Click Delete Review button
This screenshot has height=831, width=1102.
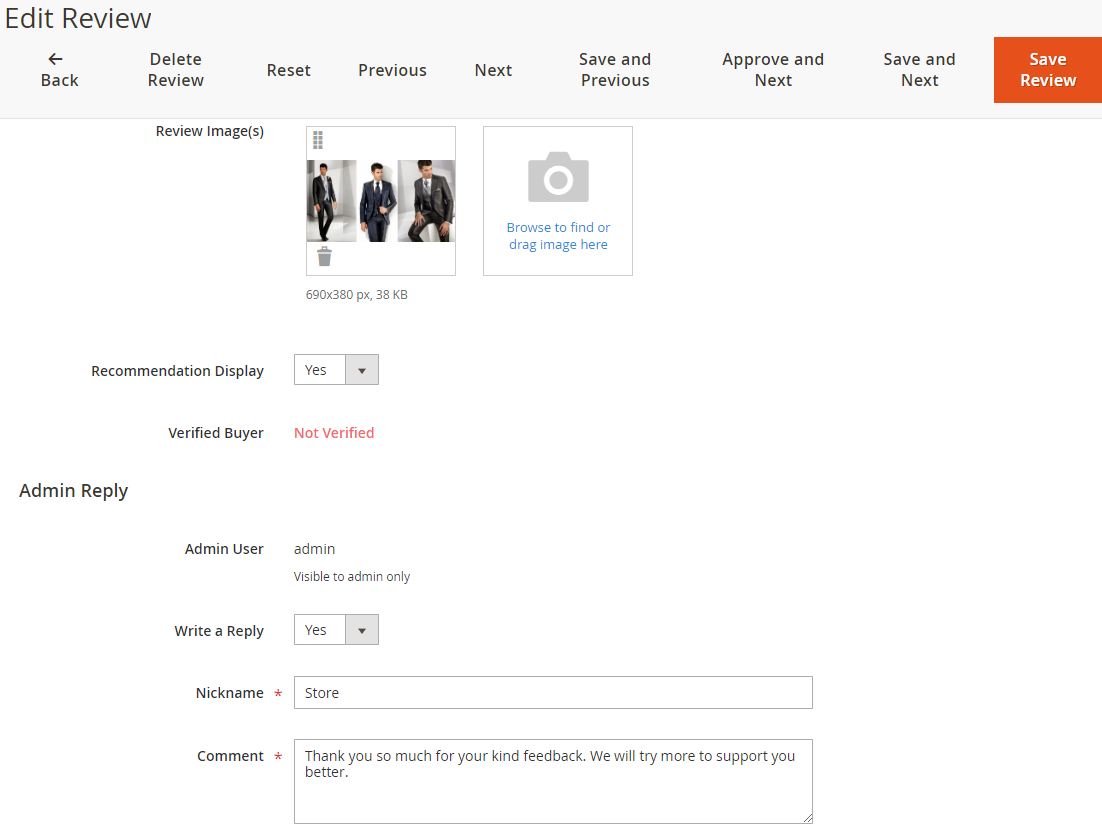176,70
